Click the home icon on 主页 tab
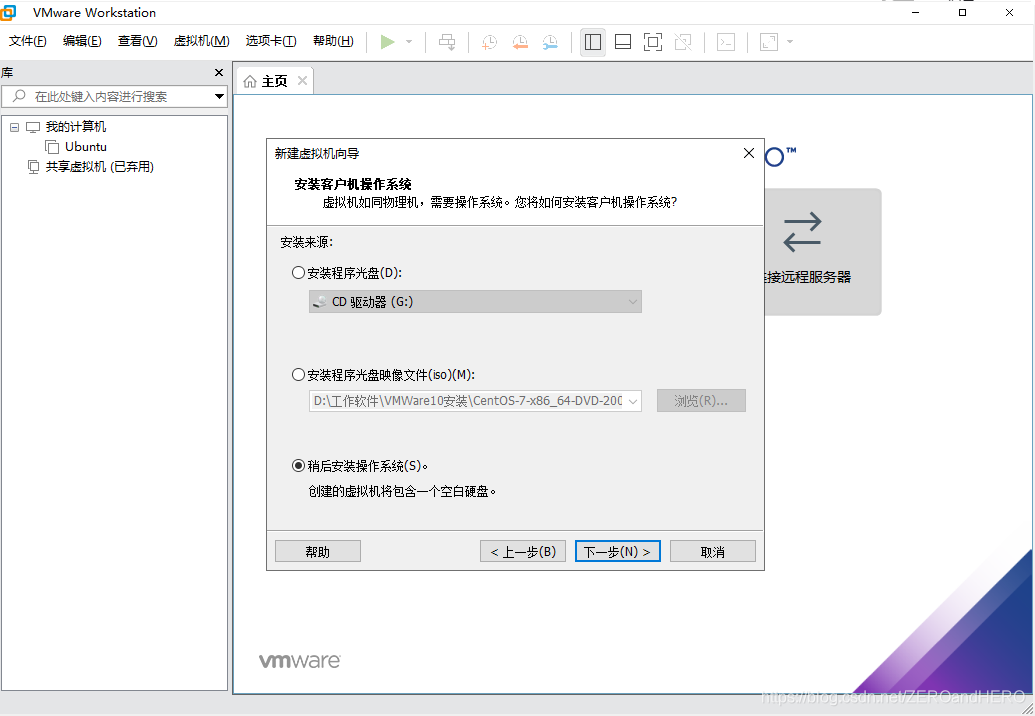The image size is (1035, 716). tap(250, 81)
